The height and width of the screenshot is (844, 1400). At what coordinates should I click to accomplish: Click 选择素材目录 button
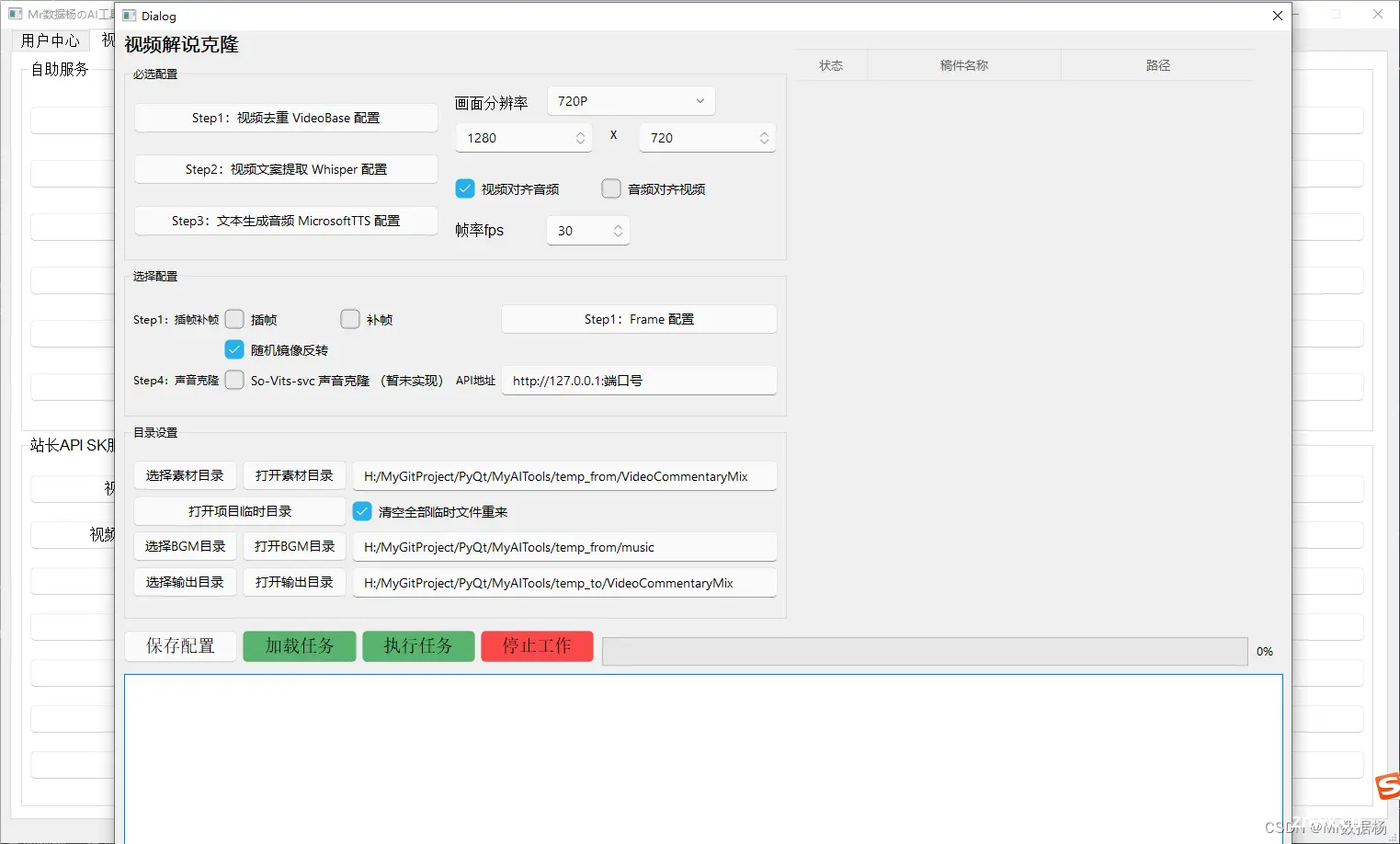185,475
